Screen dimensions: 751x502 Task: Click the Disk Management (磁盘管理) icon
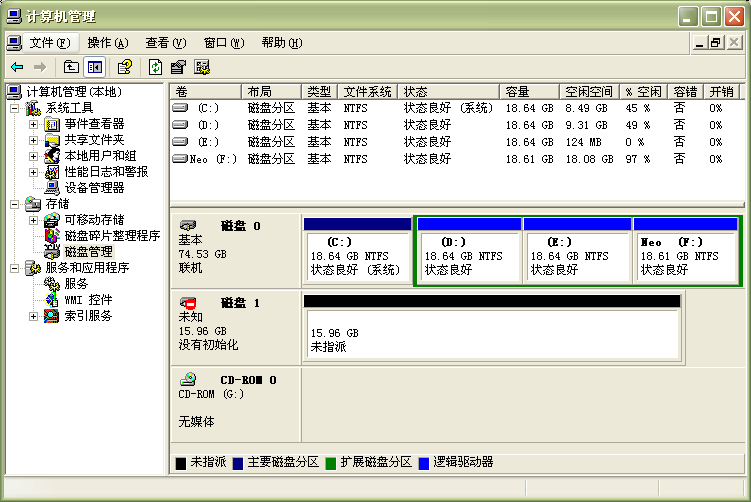point(52,252)
